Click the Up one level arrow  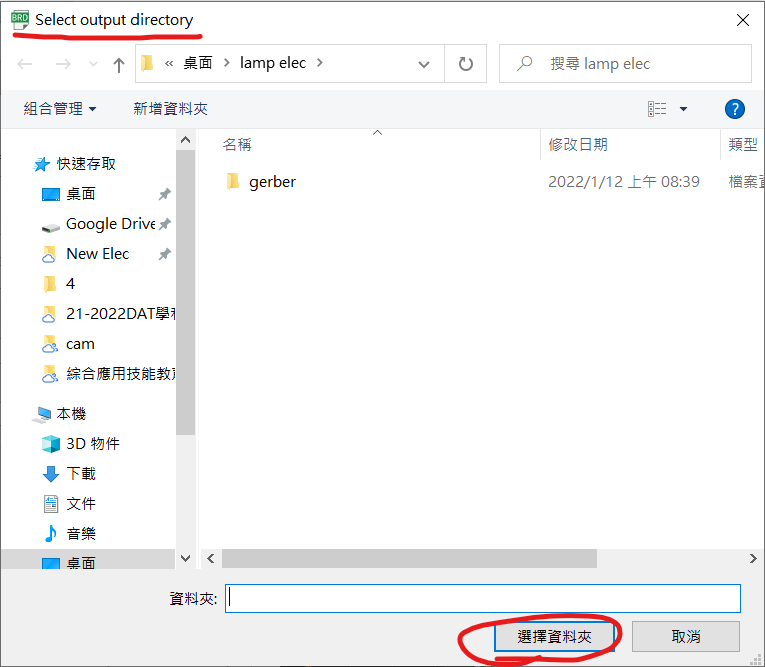pyautogui.click(x=119, y=64)
